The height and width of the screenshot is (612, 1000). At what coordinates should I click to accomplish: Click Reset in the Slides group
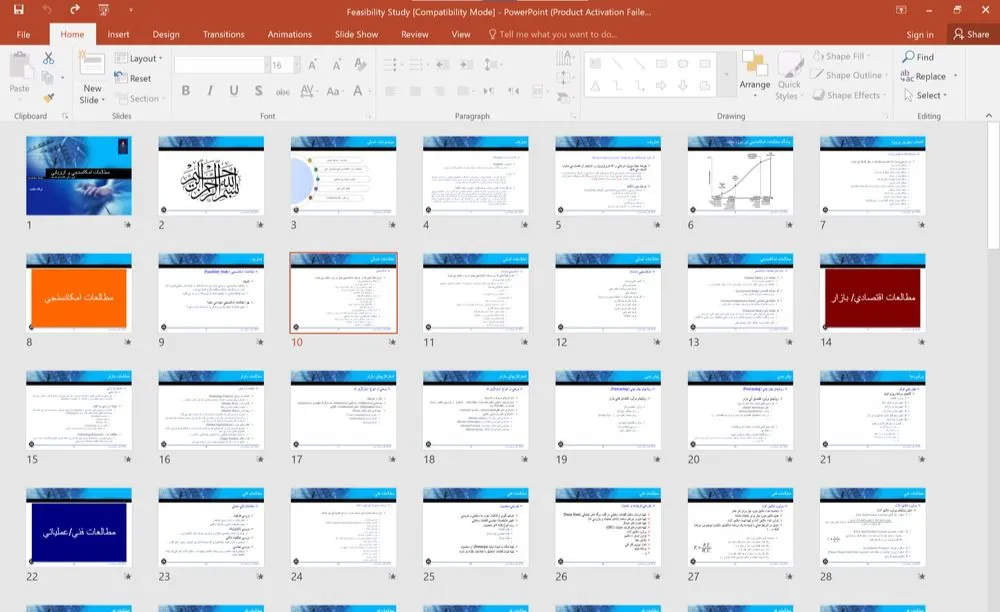140,78
